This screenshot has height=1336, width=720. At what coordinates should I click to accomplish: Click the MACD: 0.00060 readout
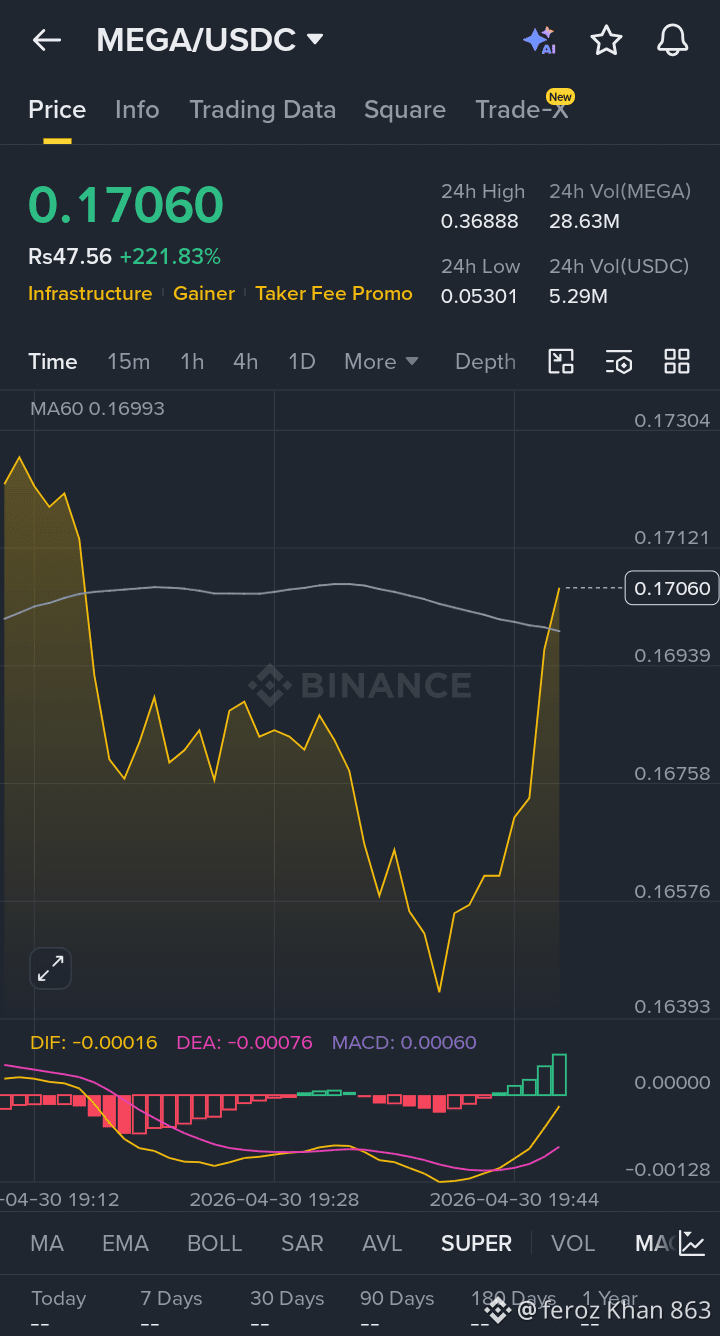pyautogui.click(x=404, y=1042)
